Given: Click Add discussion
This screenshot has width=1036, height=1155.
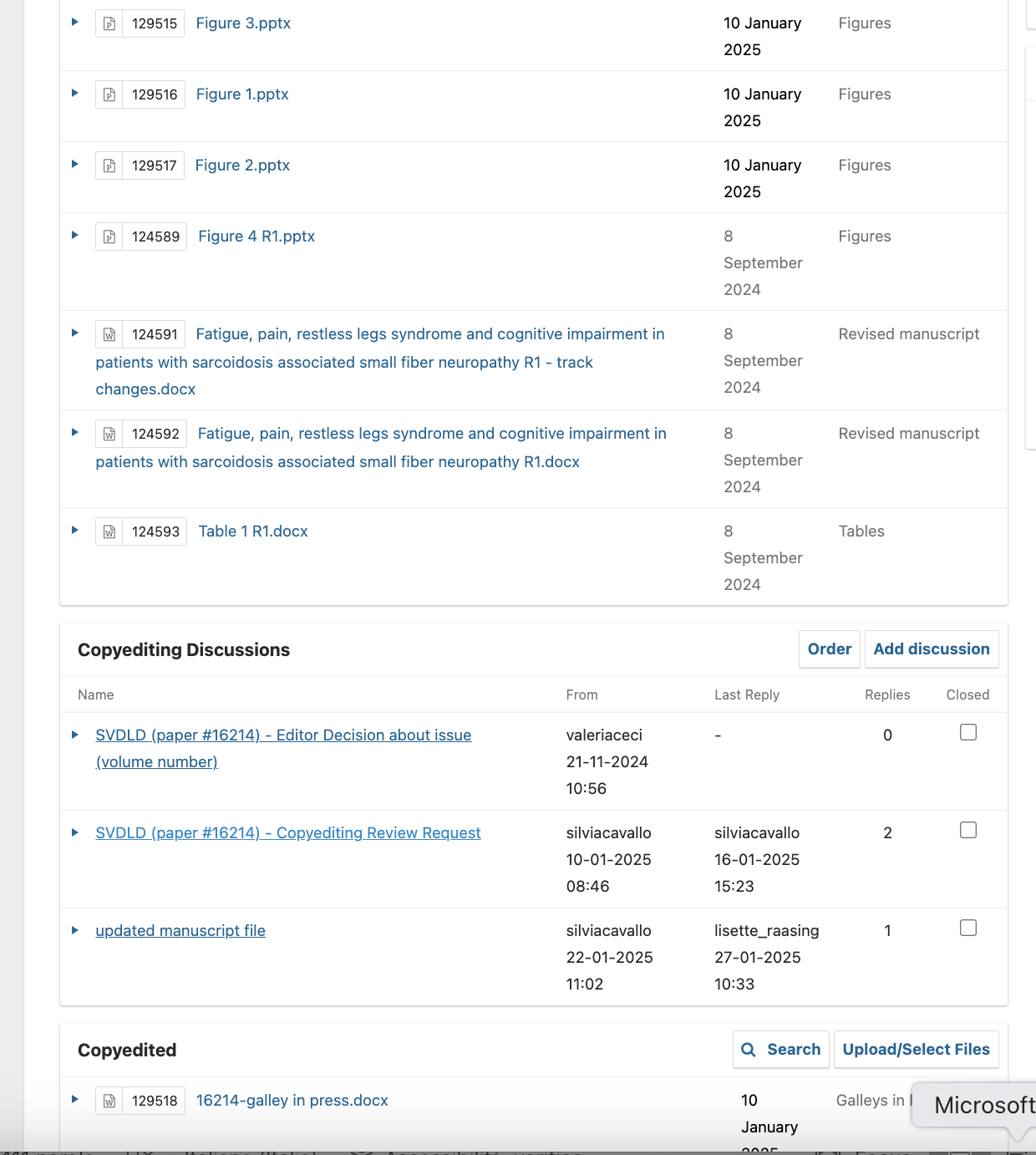Looking at the screenshot, I should [x=932, y=649].
